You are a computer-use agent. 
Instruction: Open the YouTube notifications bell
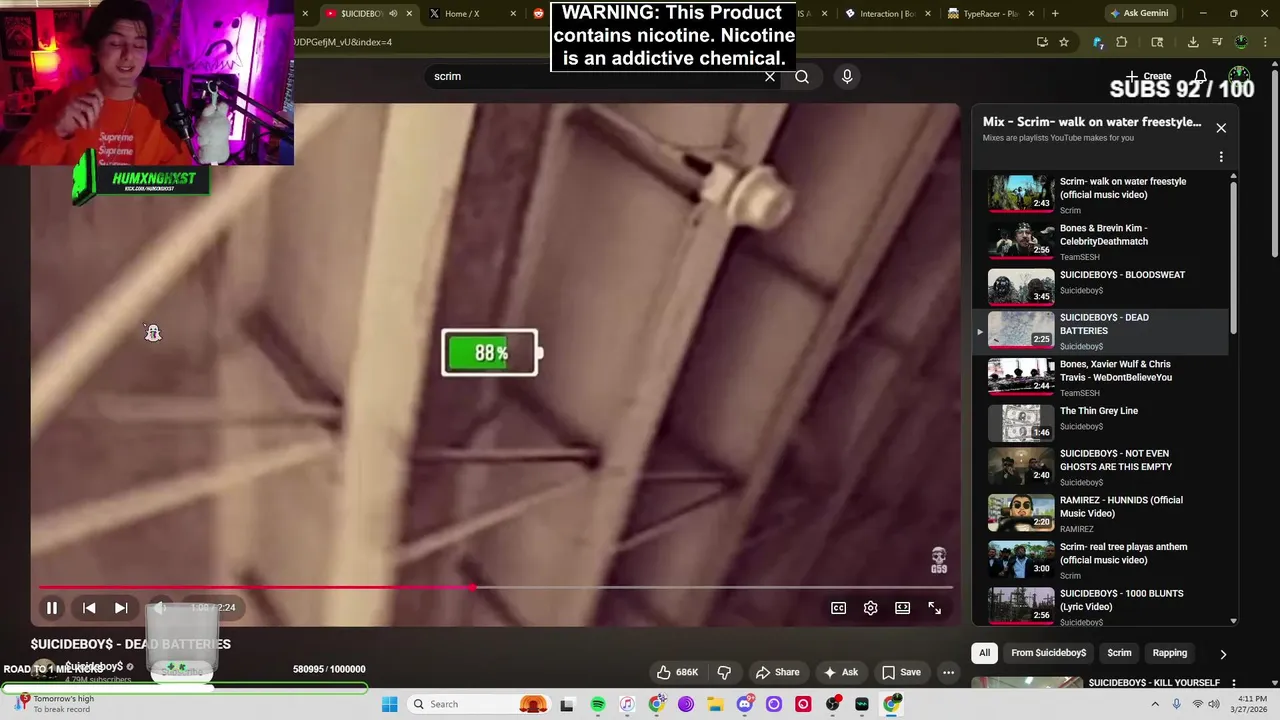(x=1201, y=76)
